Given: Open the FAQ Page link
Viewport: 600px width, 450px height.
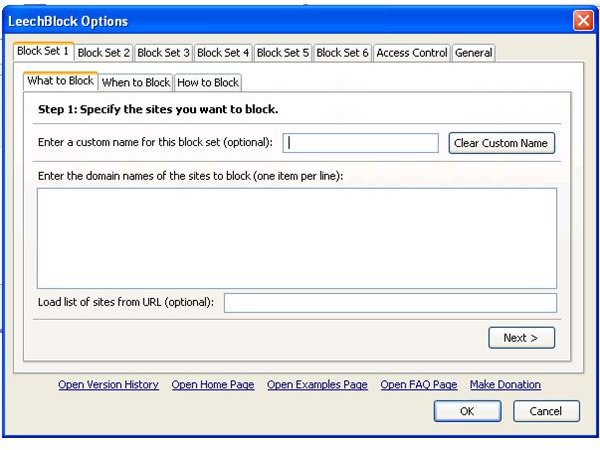Looking at the screenshot, I should (419, 385).
